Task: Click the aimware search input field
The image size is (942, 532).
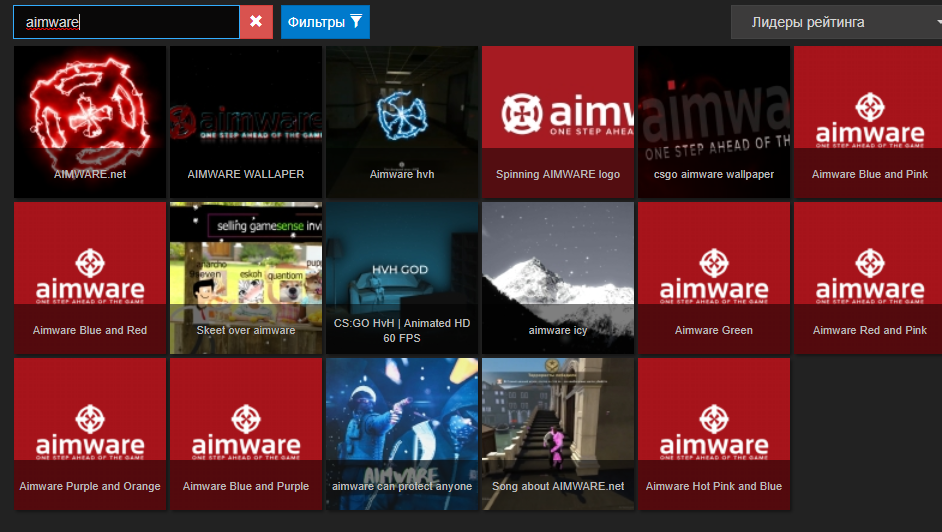Action: click(x=126, y=22)
